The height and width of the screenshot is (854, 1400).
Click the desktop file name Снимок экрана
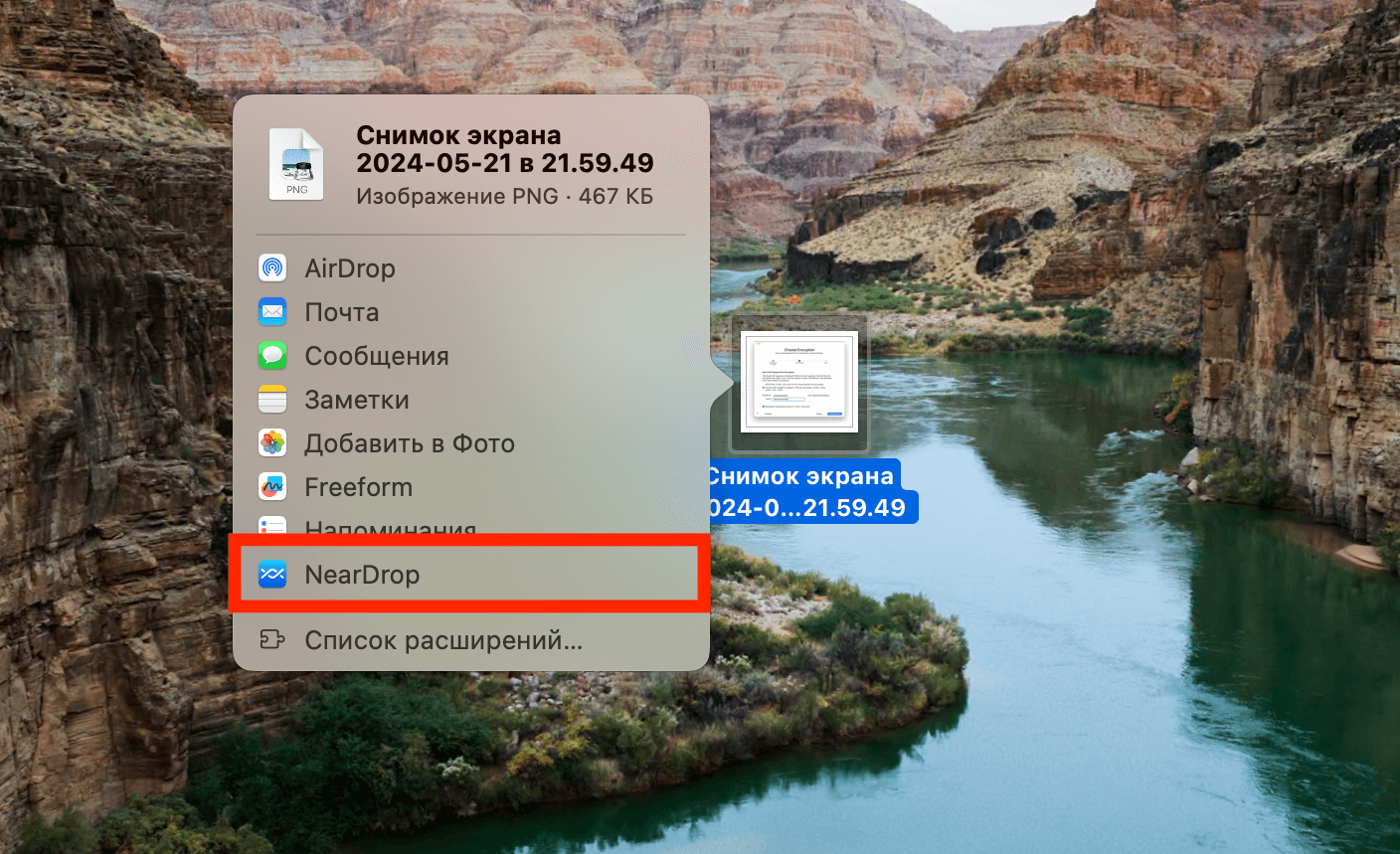coord(802,491)
